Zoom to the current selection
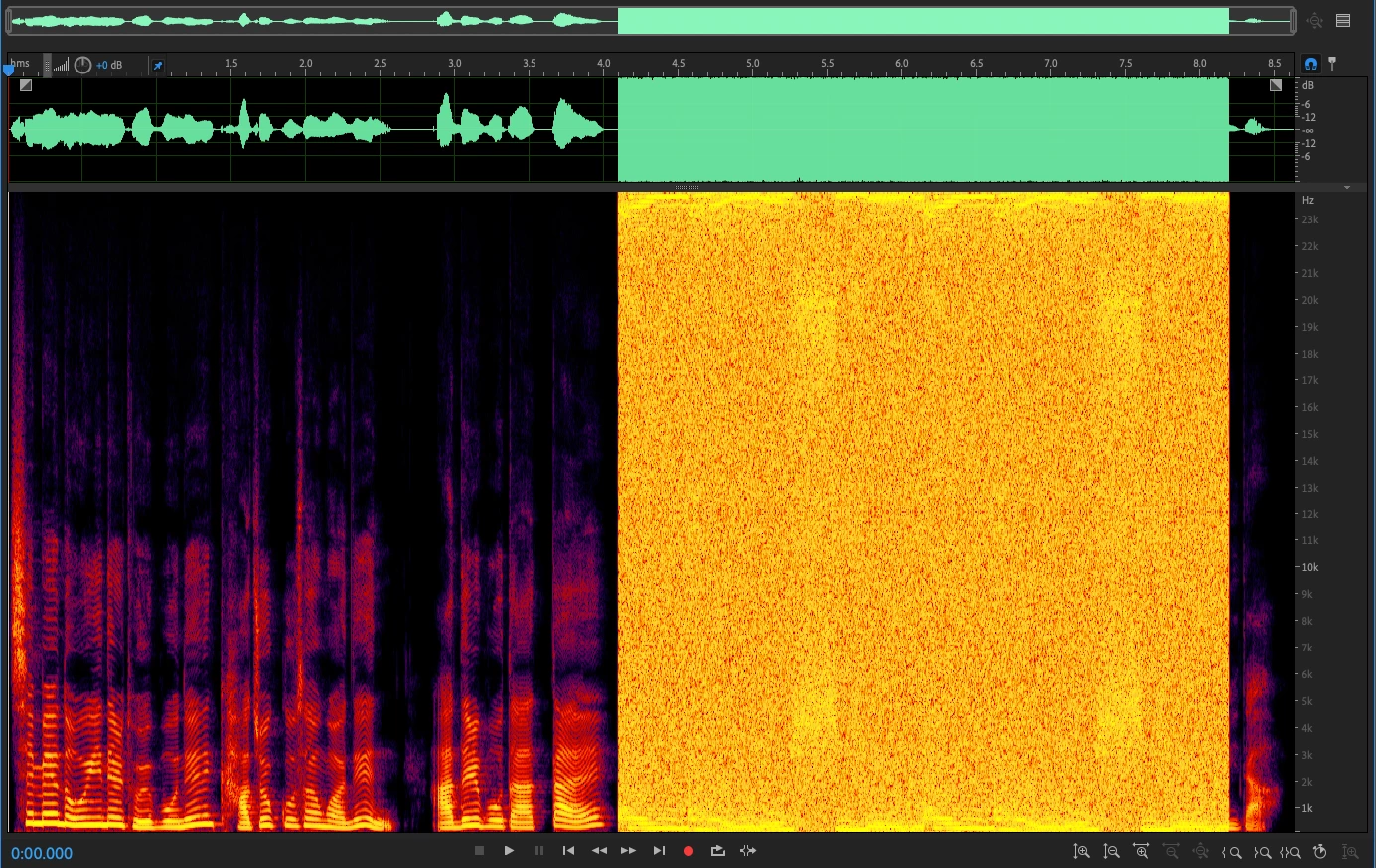 [1291, 852]
